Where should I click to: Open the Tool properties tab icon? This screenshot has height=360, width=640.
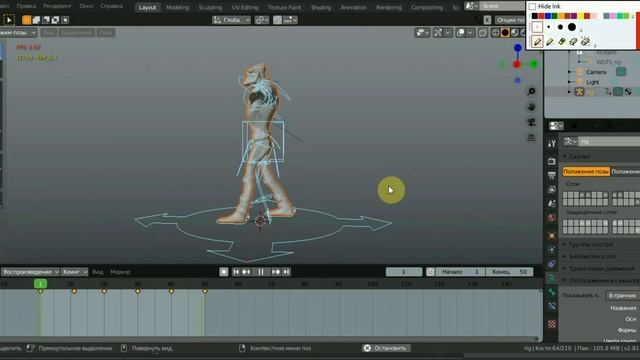coord(552,143)
